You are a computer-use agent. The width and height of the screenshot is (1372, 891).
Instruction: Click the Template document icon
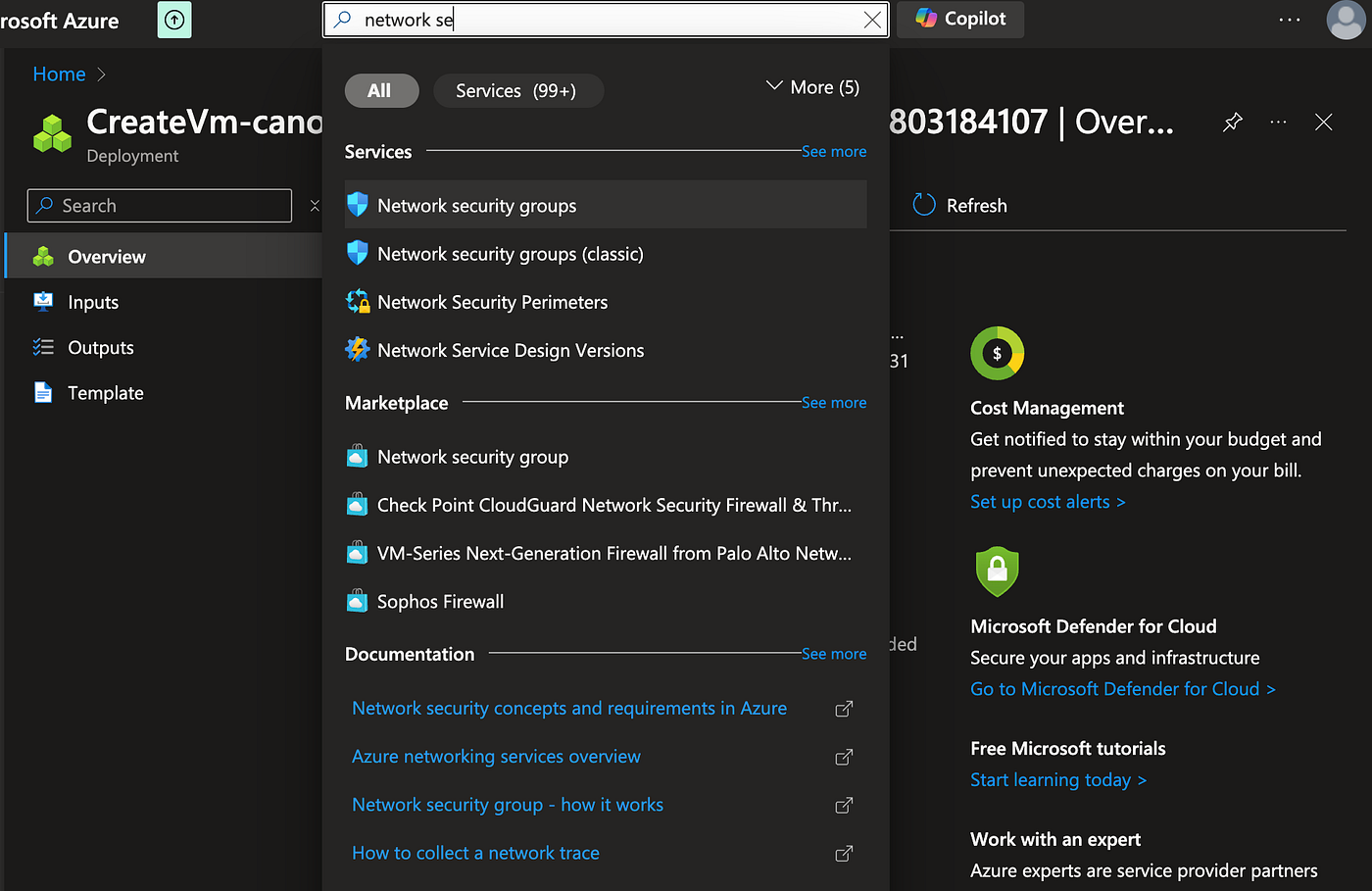pos(43,393)
